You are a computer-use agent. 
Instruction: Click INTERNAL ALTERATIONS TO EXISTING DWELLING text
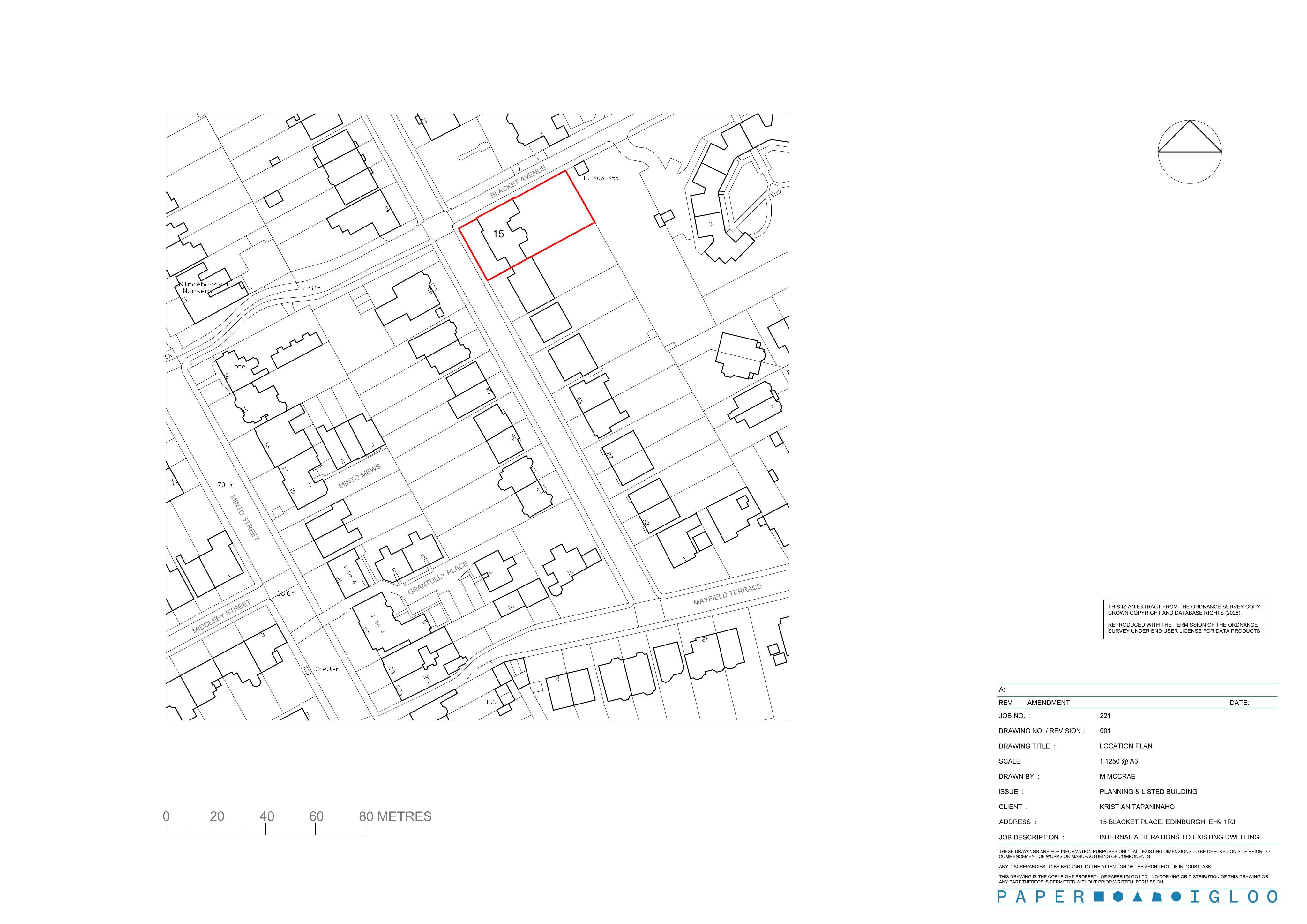[x=1179, y=838]
